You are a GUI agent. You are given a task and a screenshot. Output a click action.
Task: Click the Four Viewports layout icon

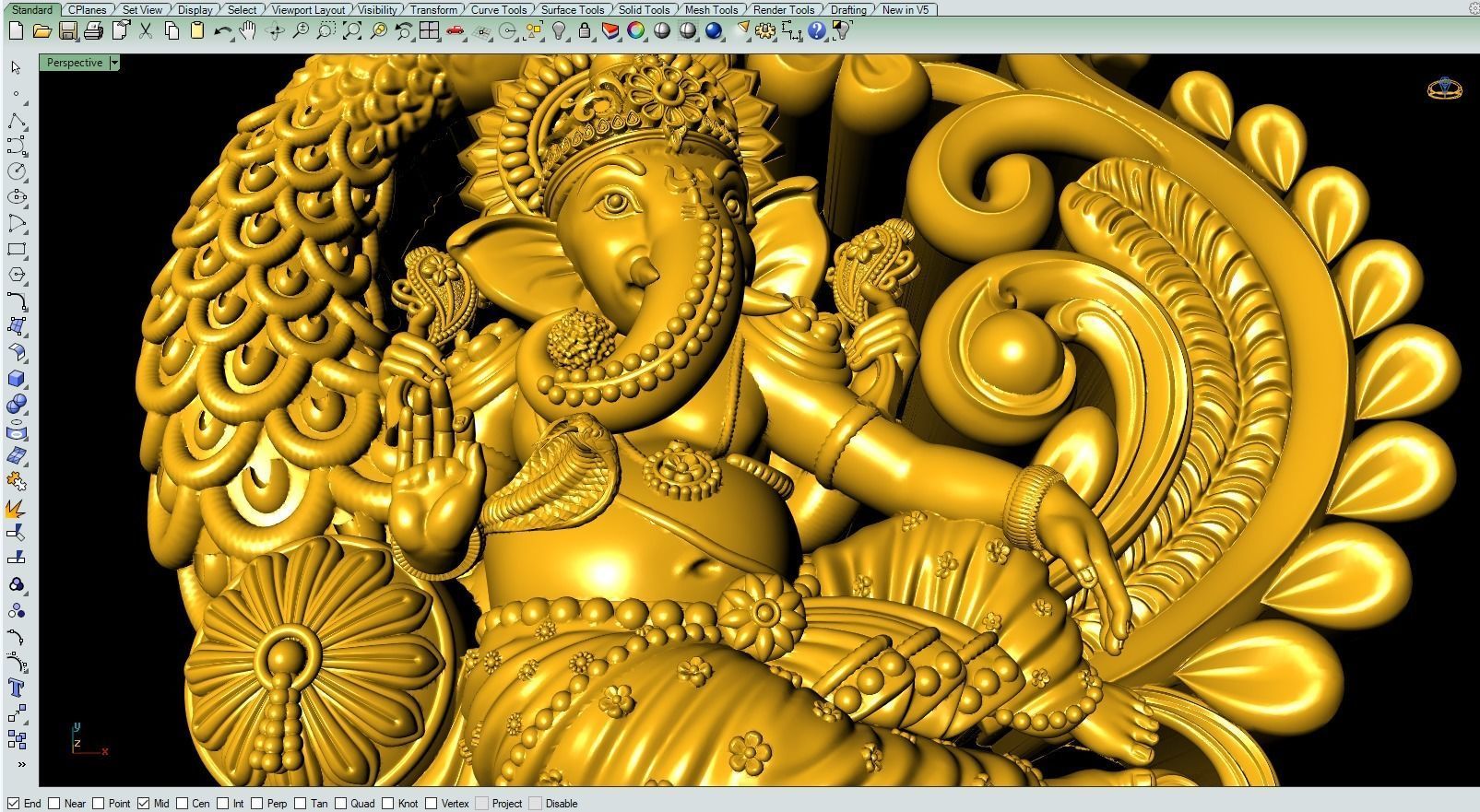(429, 30)
